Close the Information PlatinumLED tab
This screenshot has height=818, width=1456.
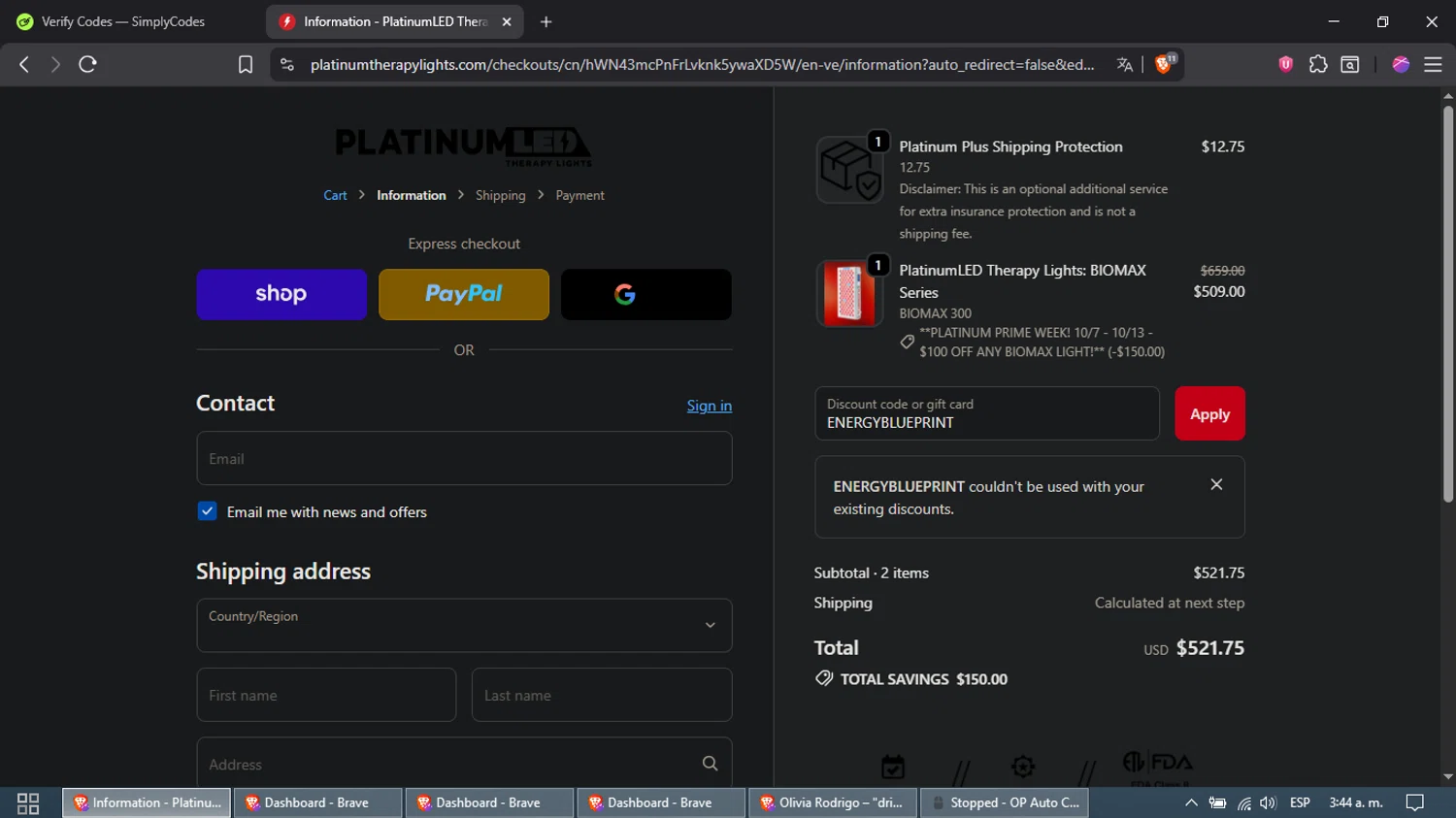tap(506, 21)
